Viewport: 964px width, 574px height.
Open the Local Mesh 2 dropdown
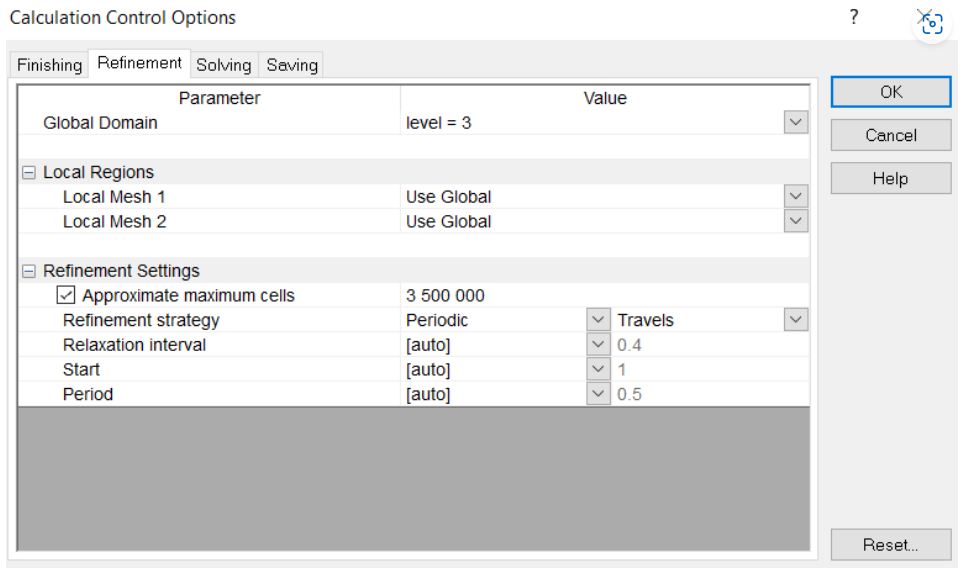point(795,221)
